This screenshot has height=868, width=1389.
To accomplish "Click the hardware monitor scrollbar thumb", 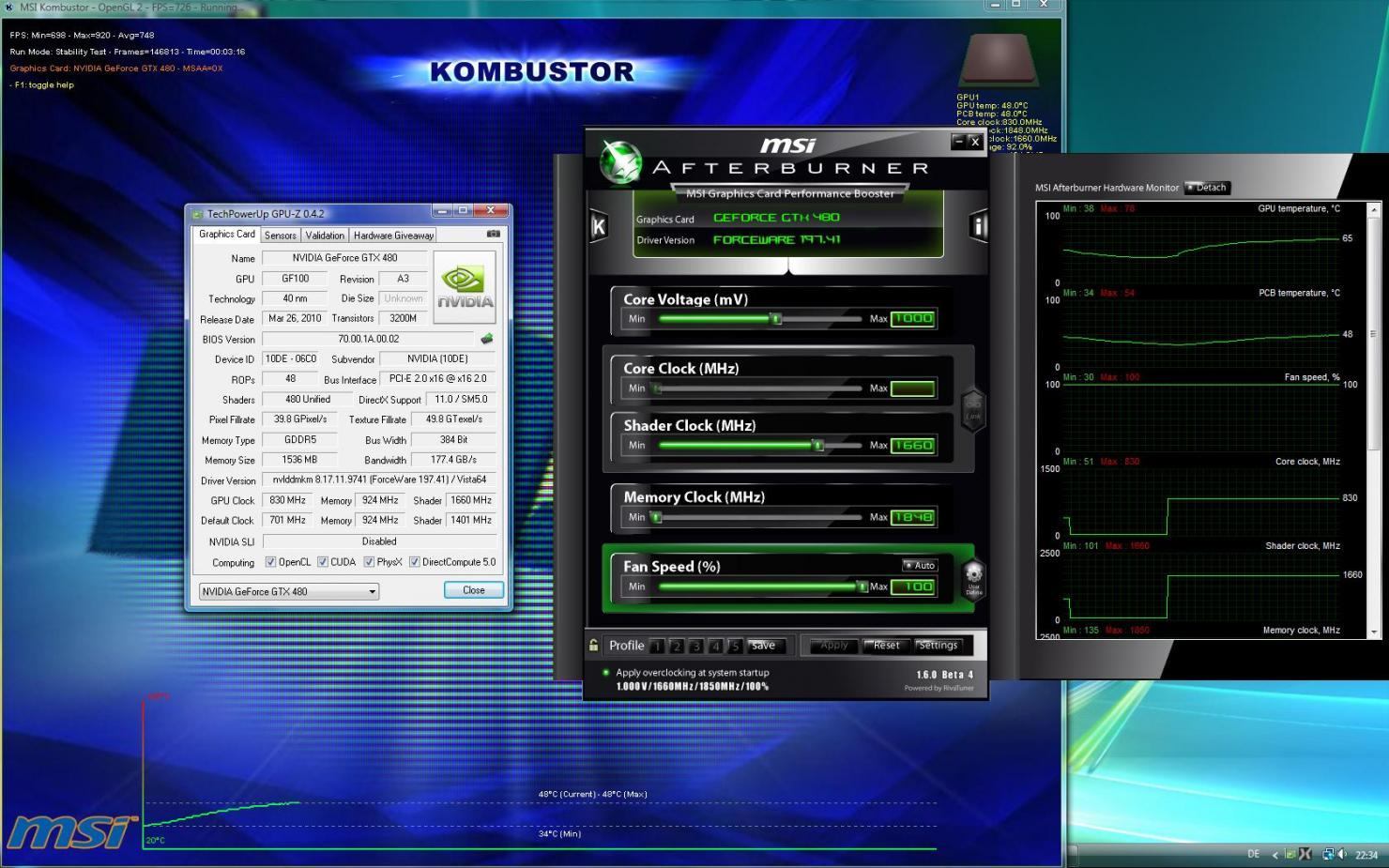I will point(1375,333).
